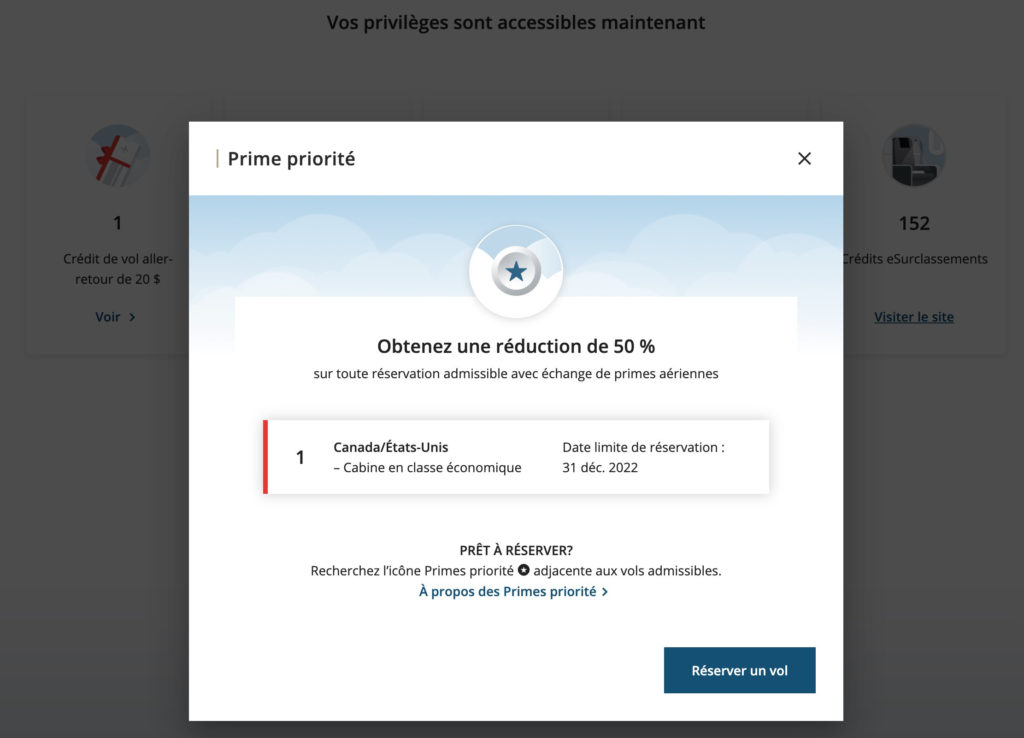Open the À propos des Primes priorité chevron
Image resolution: width=1024 pixels, height=738 pixels.
click(603, 591)
